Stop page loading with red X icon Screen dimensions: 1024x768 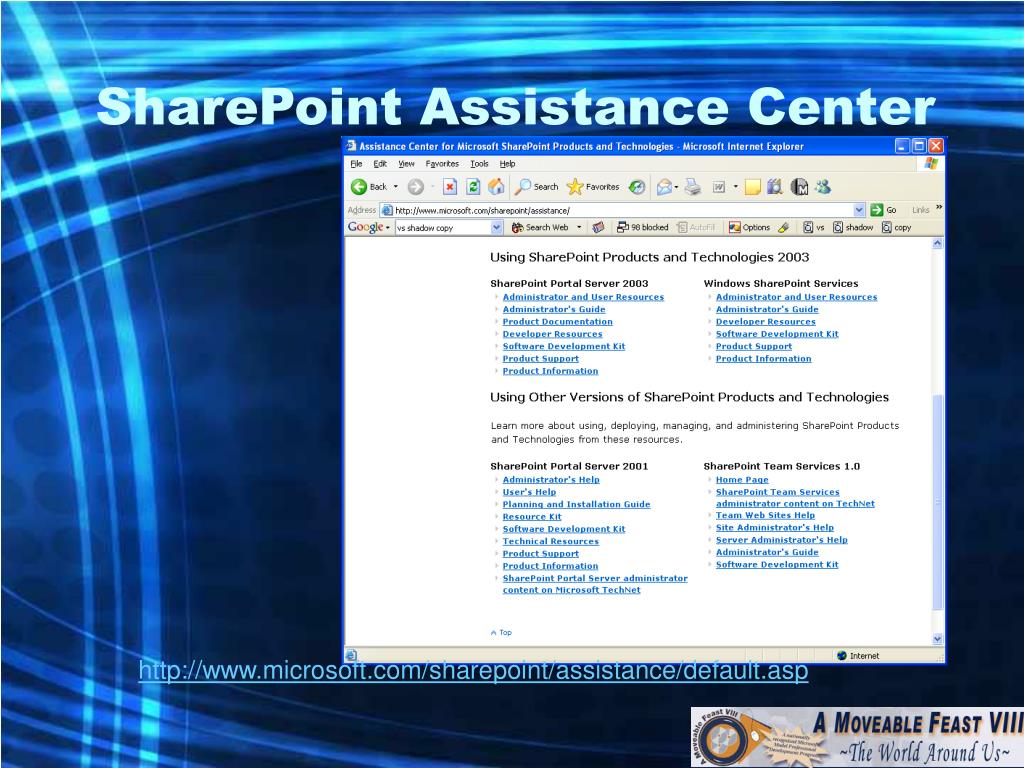[450, 187]
